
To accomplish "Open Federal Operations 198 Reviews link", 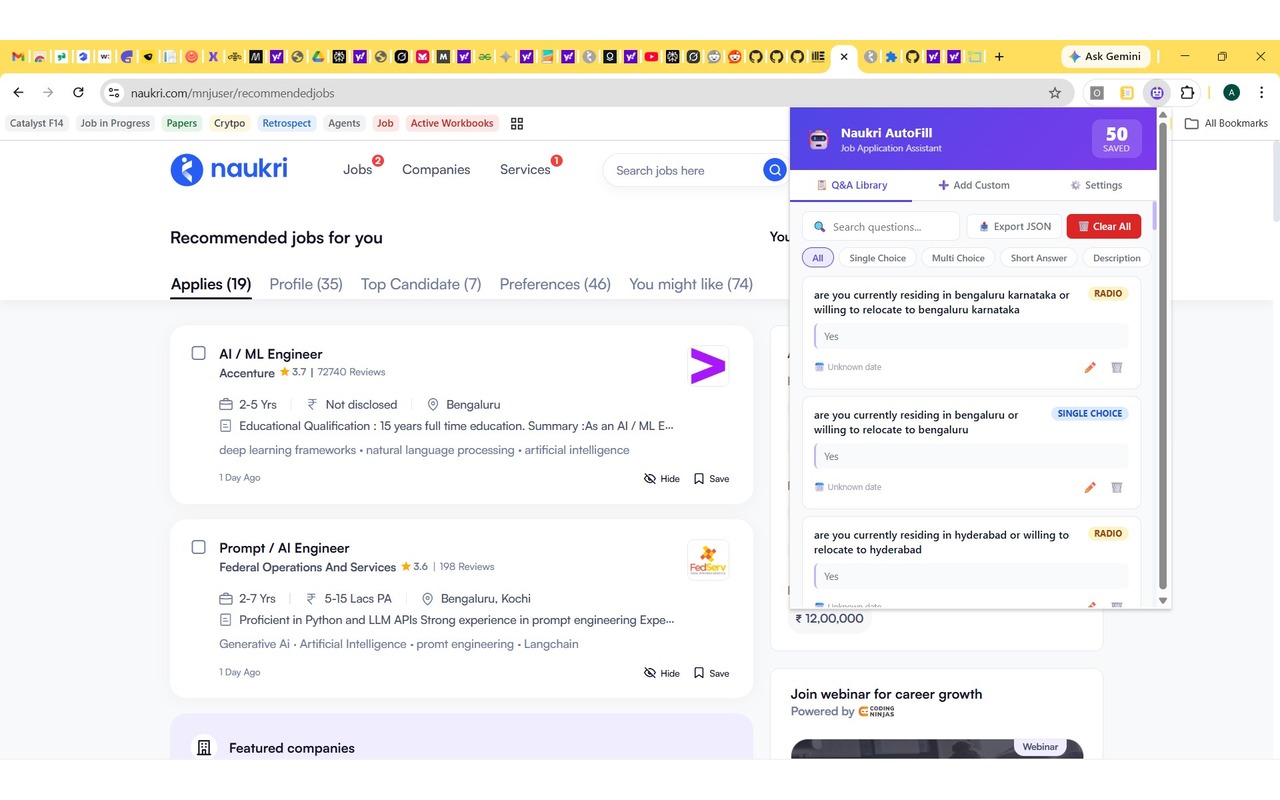I will [x=467, y=566].
